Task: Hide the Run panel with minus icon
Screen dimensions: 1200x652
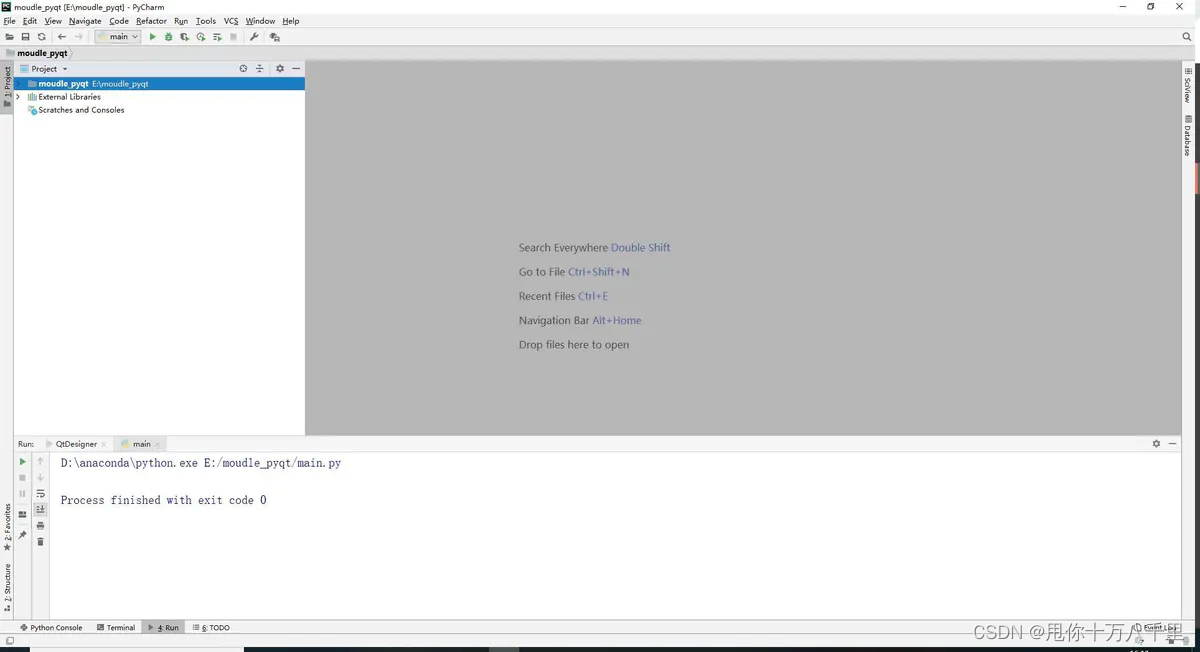Action: pos(1173,444)
